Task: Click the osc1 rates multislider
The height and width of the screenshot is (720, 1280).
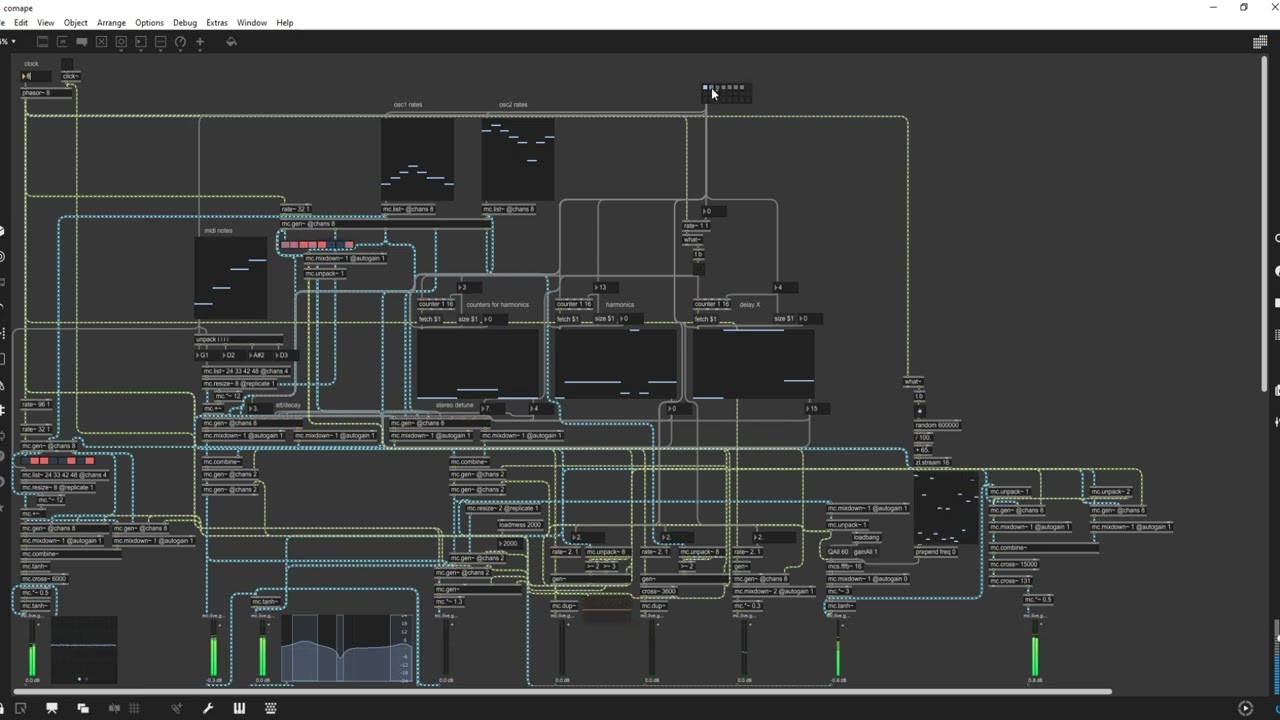Action: tap(417, 160)
